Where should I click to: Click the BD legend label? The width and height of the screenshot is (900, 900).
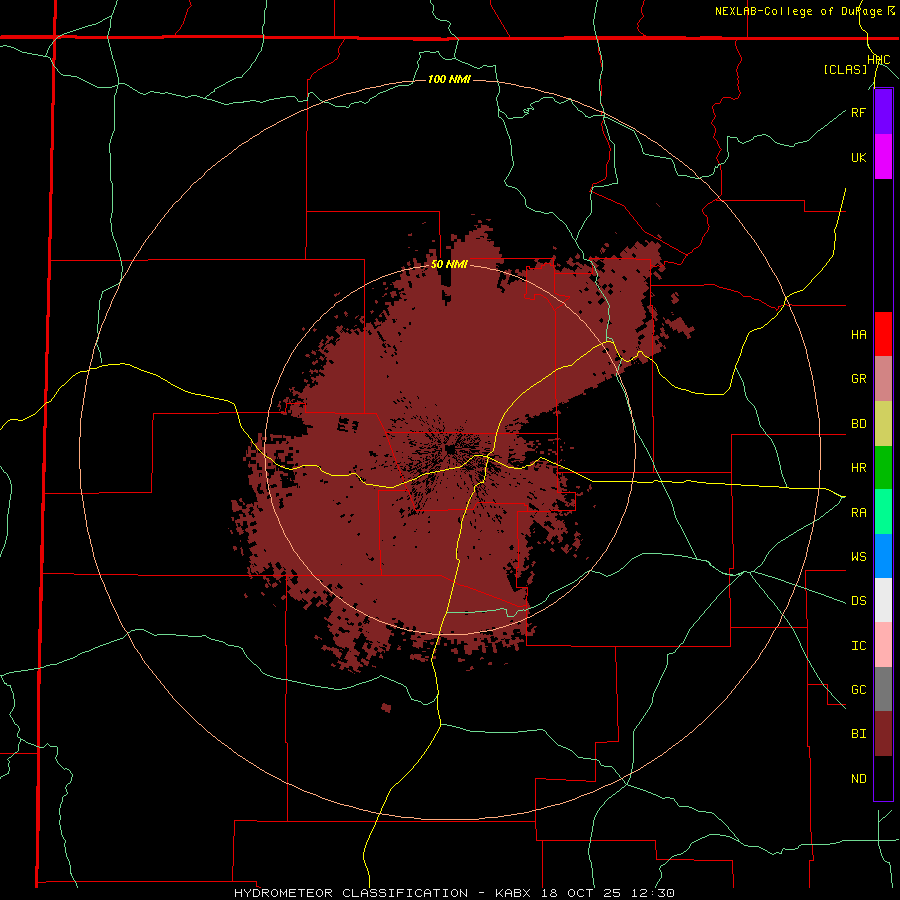tap(858, 424)
